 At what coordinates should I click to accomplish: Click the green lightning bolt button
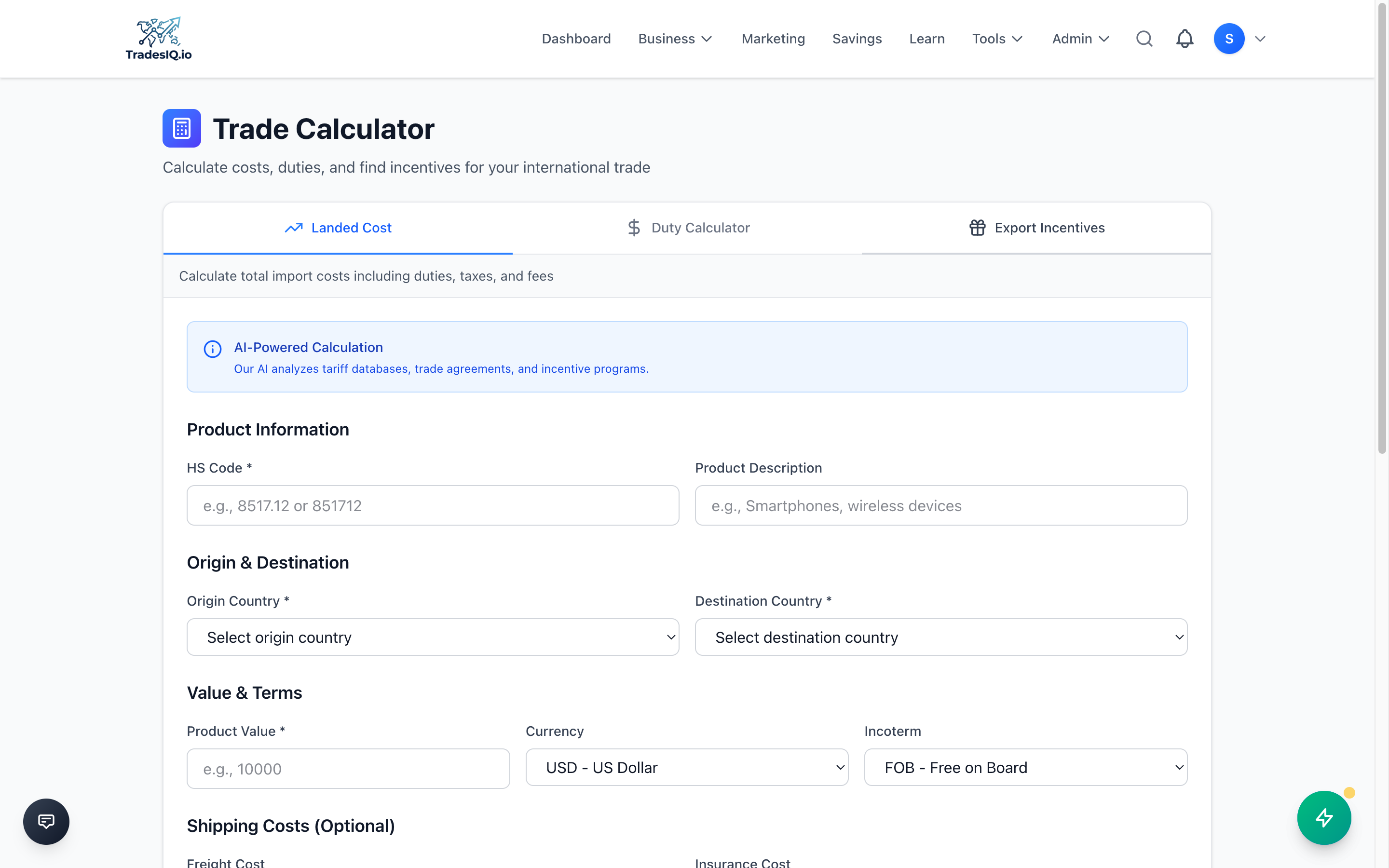1323,817
